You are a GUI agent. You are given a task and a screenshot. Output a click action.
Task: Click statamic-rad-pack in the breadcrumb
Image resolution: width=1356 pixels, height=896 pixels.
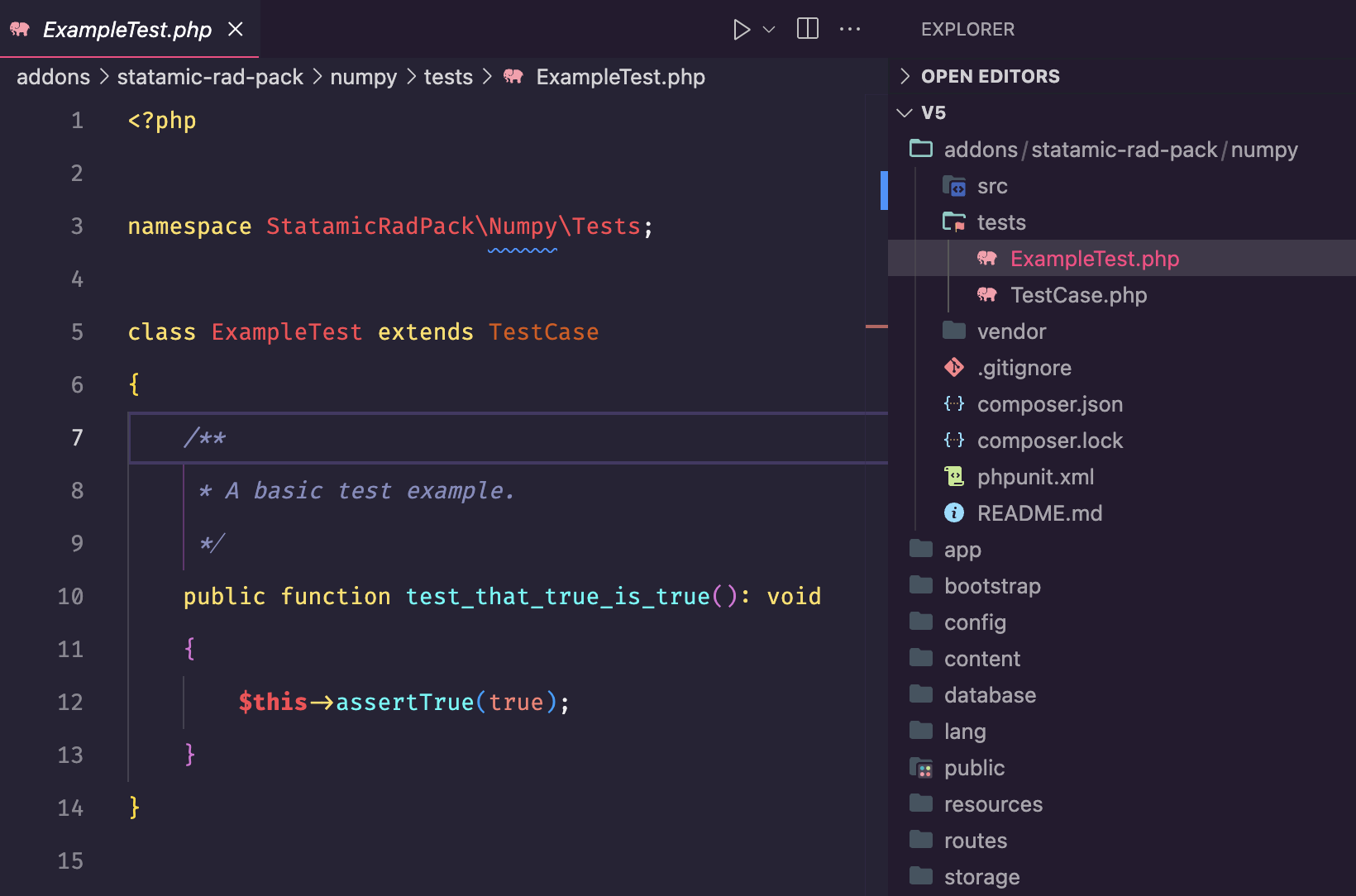coord(210,77)
